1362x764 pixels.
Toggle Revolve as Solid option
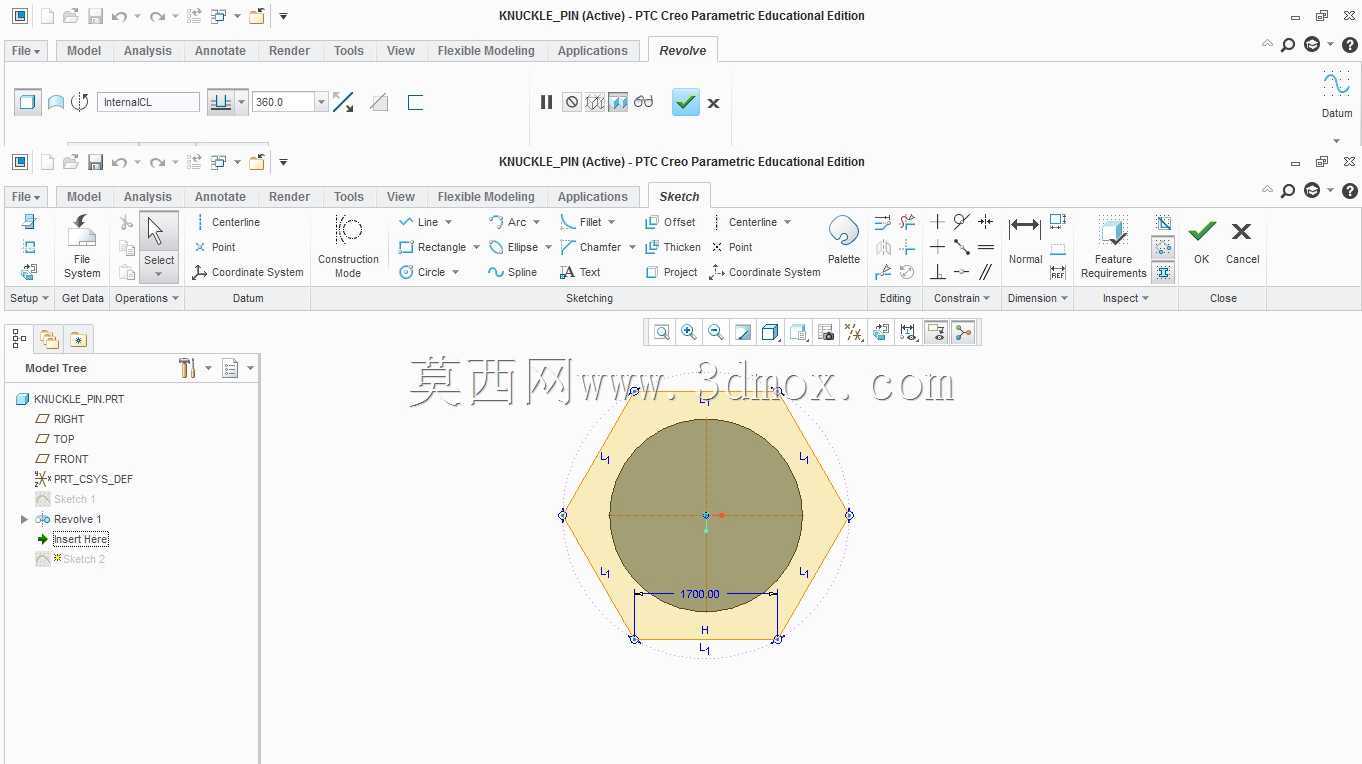(28, 102)
